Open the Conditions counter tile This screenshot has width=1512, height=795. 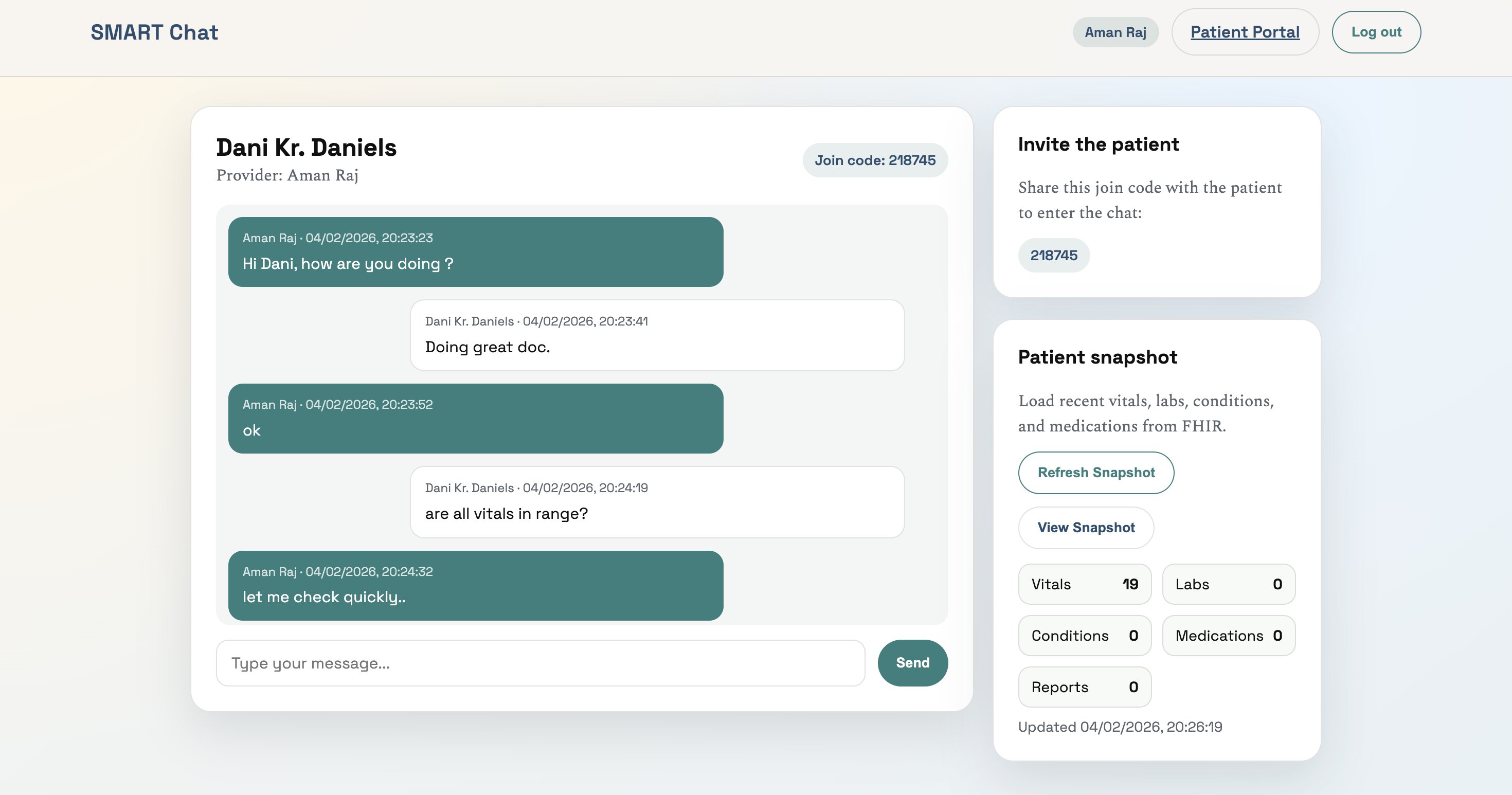pos(1084,636)
